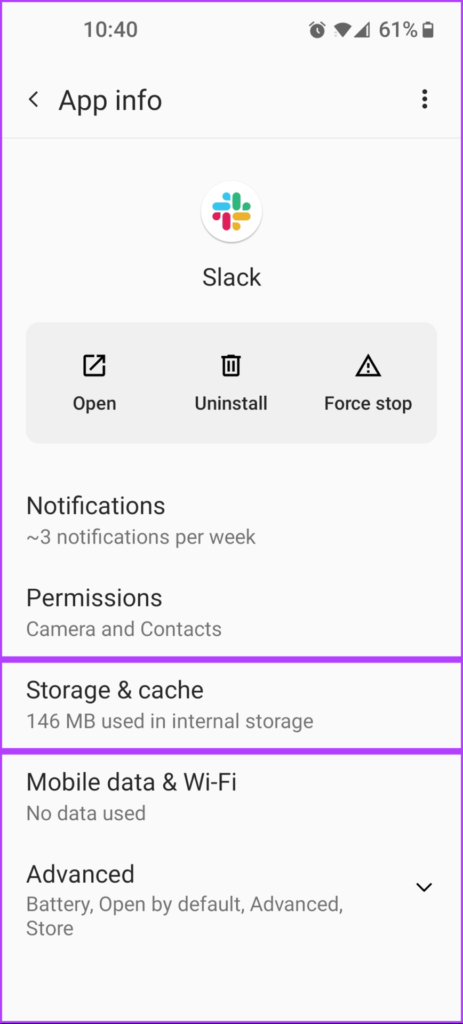This screenshot has width=463, height=1024.
Task: Expand Advanced with the chevron arrow
Action: pos(424,887)
